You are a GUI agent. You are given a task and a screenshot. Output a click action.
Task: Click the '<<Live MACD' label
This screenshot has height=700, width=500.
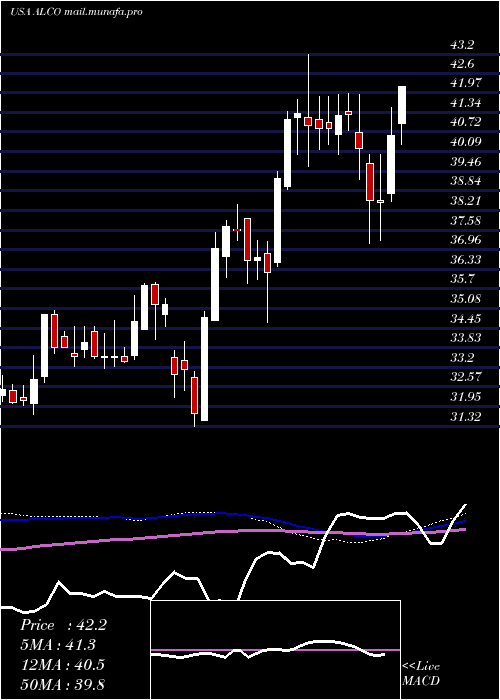tap(421, 673)
